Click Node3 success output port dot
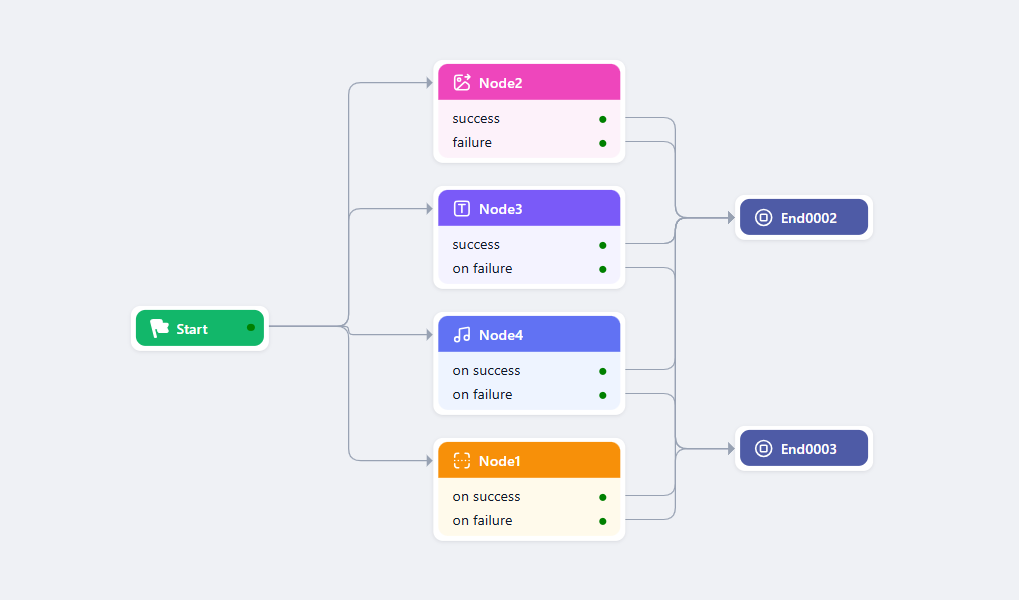1019x600 pixels. (603, 245)
